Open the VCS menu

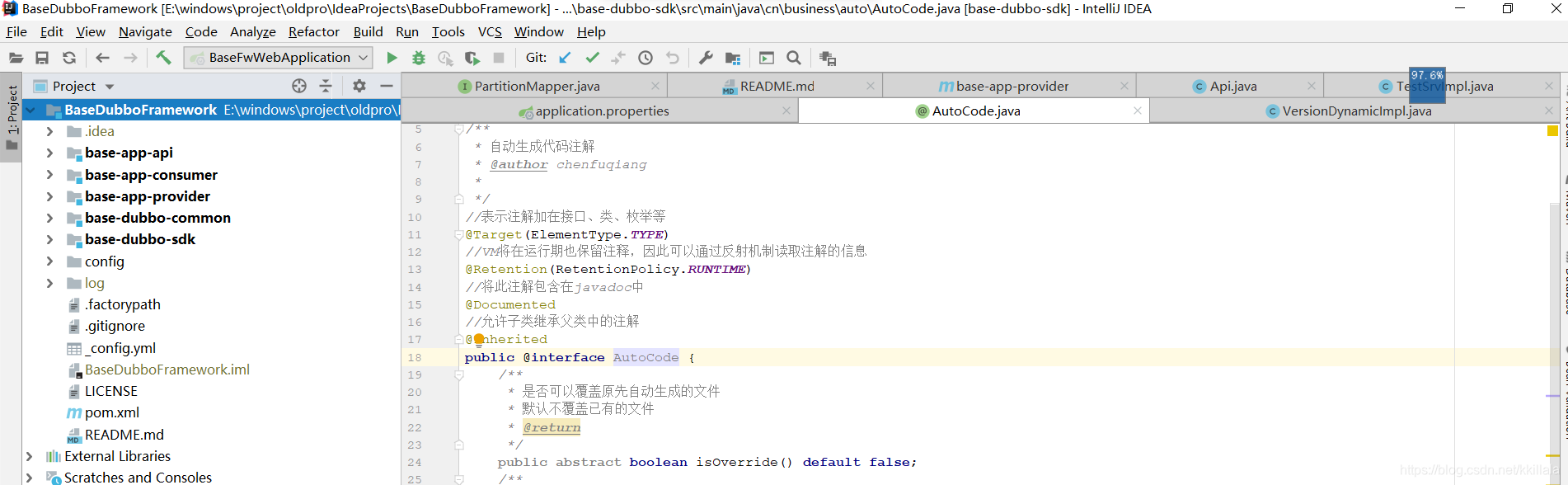click(x=490, y=31)
